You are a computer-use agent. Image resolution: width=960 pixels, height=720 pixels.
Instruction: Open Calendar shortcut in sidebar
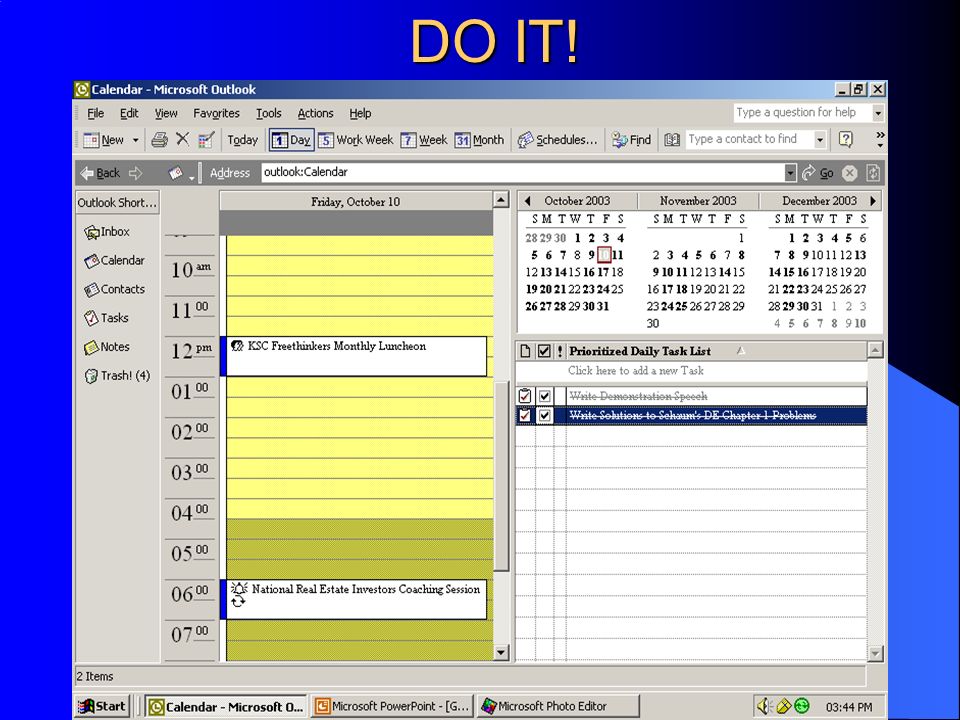114,261
